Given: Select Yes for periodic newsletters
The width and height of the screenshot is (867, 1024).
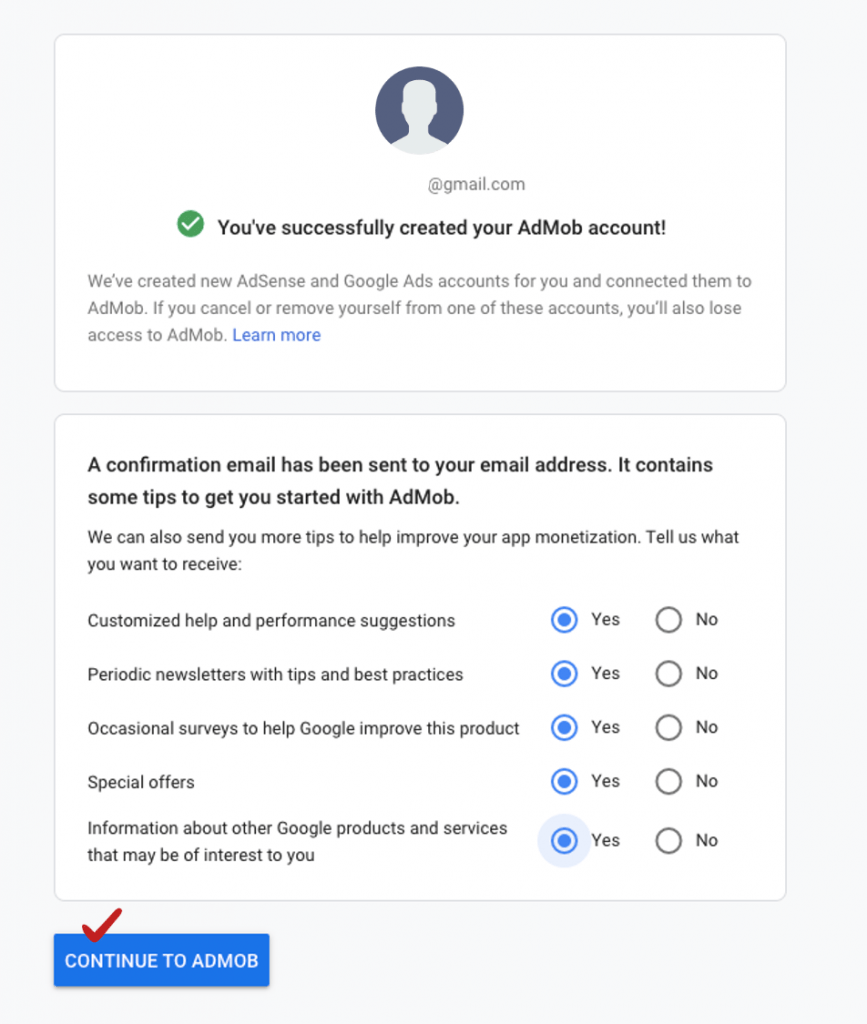Looking at the screenshot, I should (x=562, y=674).
